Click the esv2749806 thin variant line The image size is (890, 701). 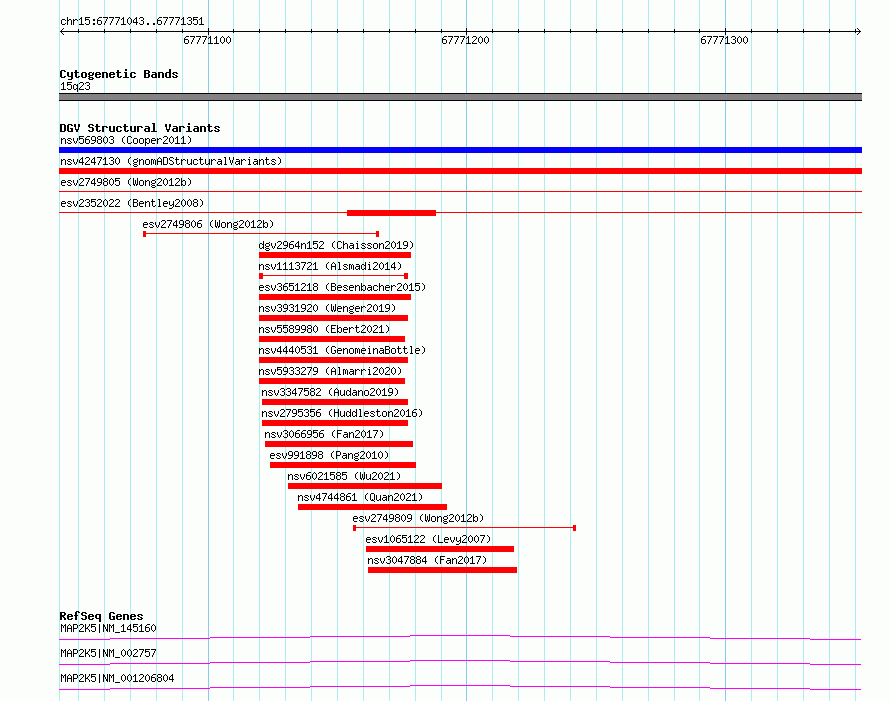261,234
